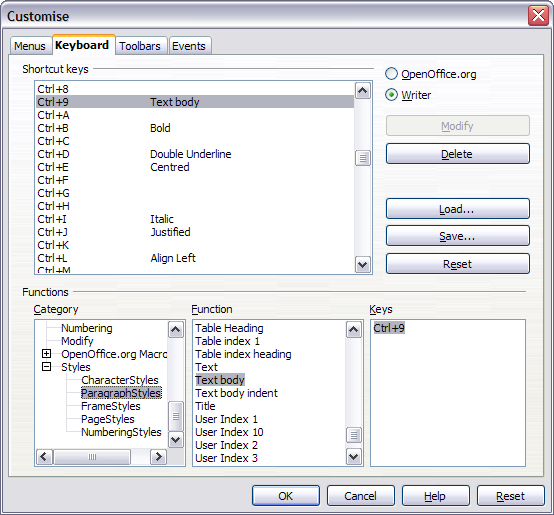The height and width of the screenshot is (515, 554).
Task: Select CharacterStyles in the category tree
Action: (120, 380)
